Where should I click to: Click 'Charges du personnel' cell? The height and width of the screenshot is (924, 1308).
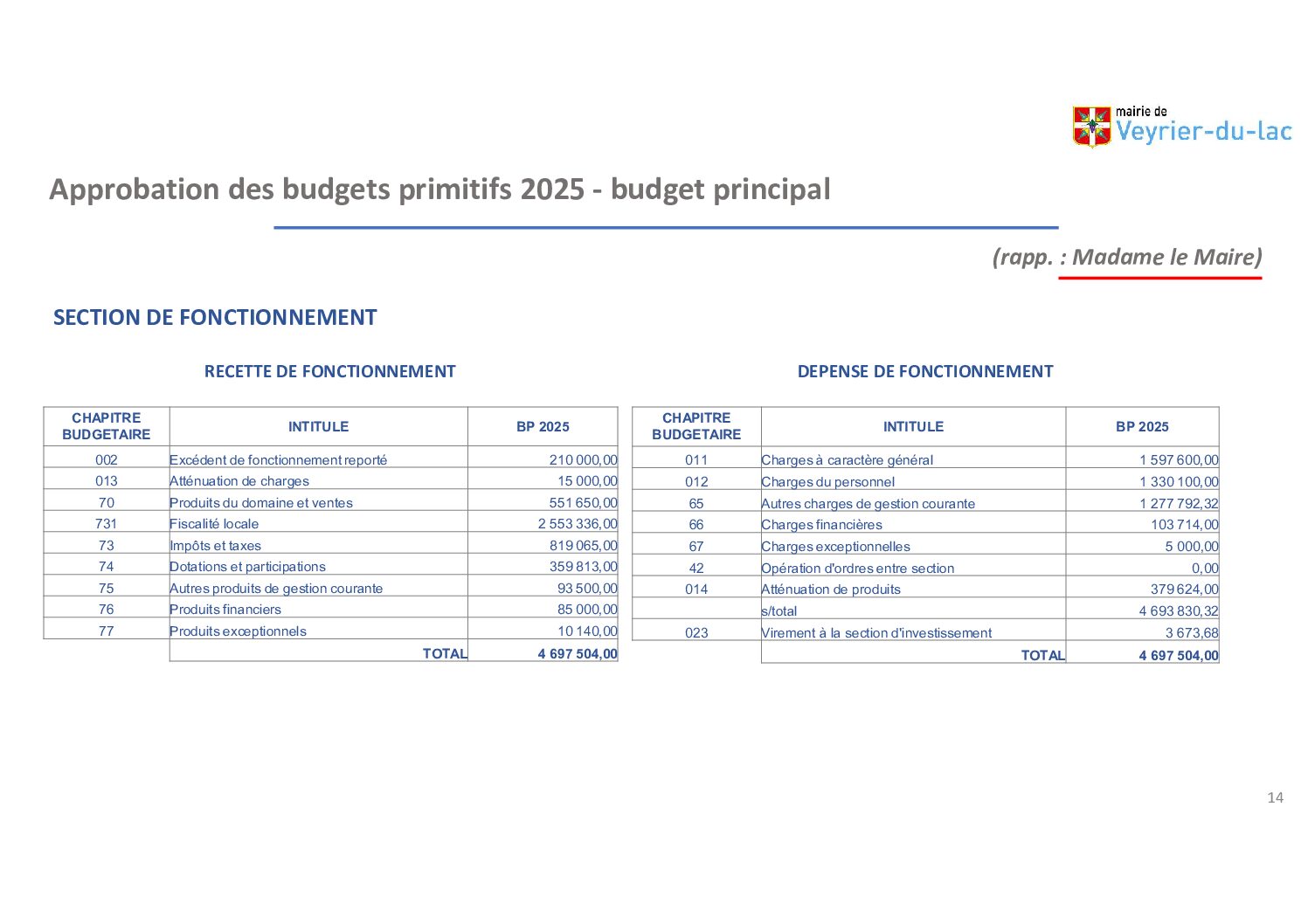click(827, 482)
